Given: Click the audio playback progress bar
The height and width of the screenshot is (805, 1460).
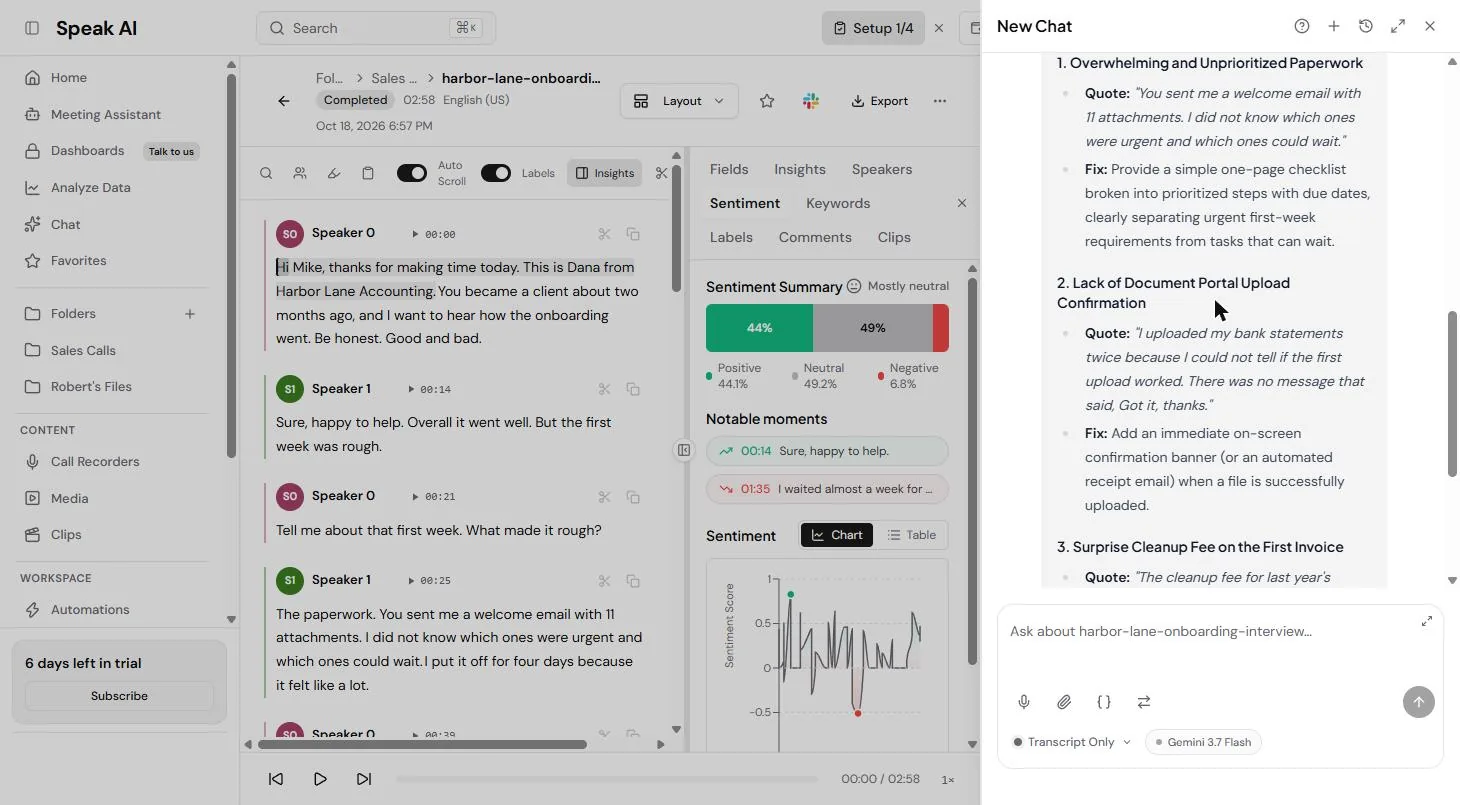Looking at the screenshot, I should point(608,779).
